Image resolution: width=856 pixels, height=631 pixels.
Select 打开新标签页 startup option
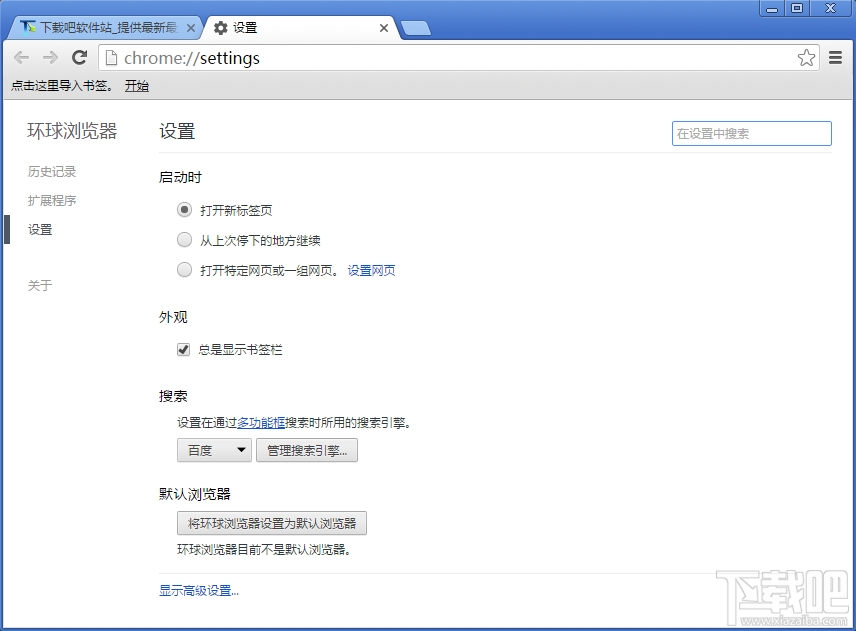[184, 210]
